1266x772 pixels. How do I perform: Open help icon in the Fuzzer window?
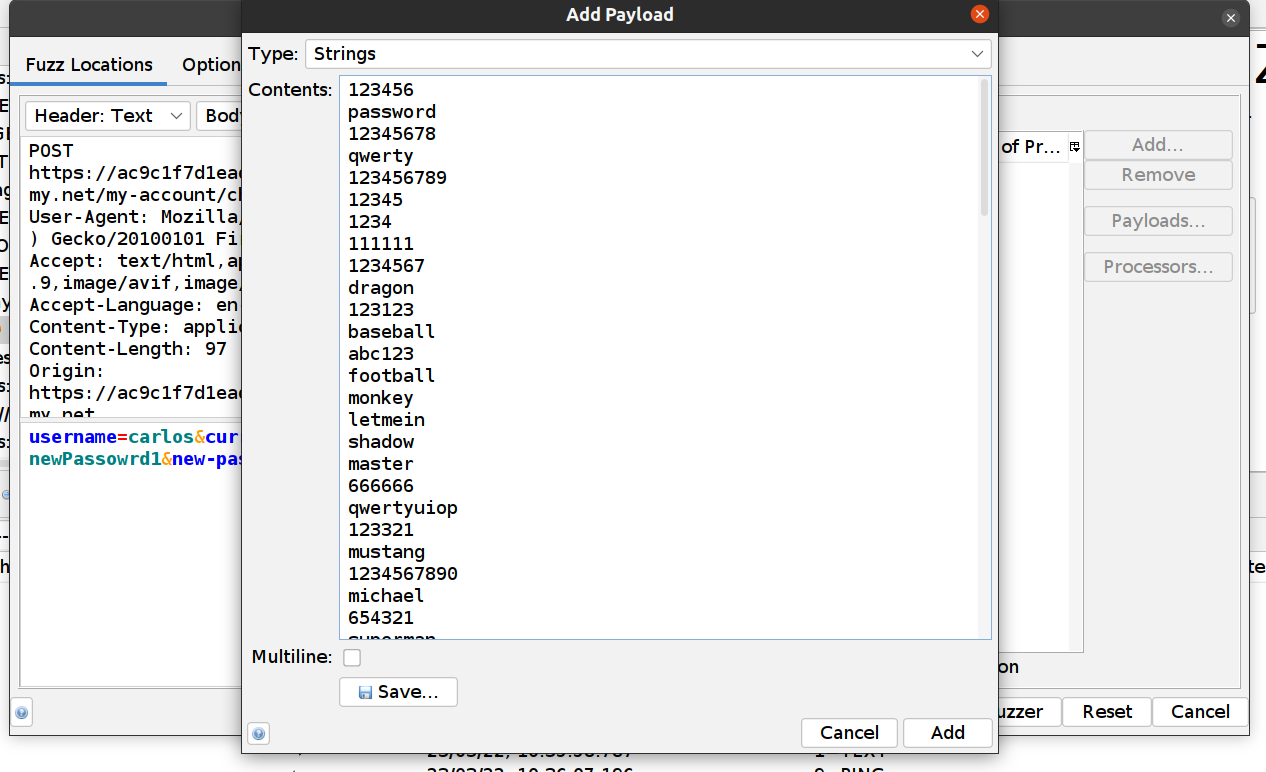pyautogui.click(x=22, y=713)
